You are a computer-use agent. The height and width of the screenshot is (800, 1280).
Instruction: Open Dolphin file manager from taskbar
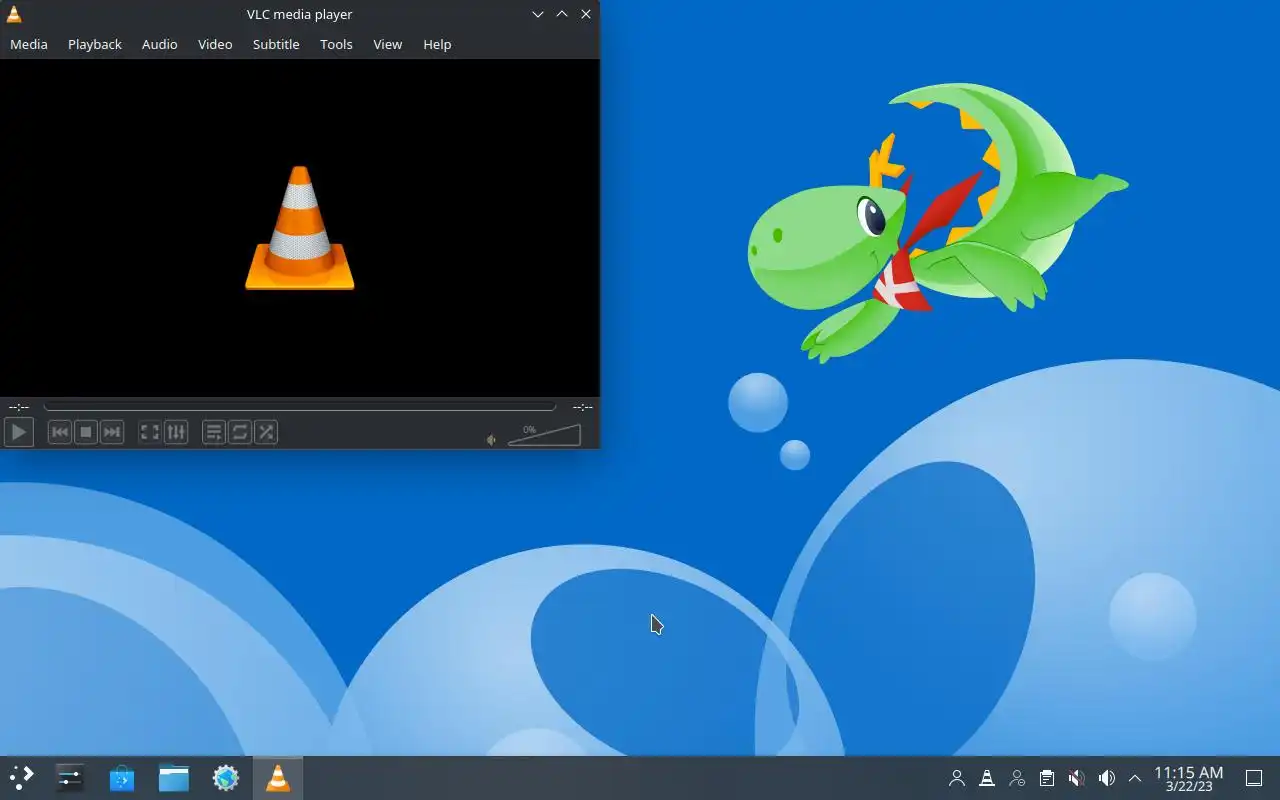coord(174,778)
